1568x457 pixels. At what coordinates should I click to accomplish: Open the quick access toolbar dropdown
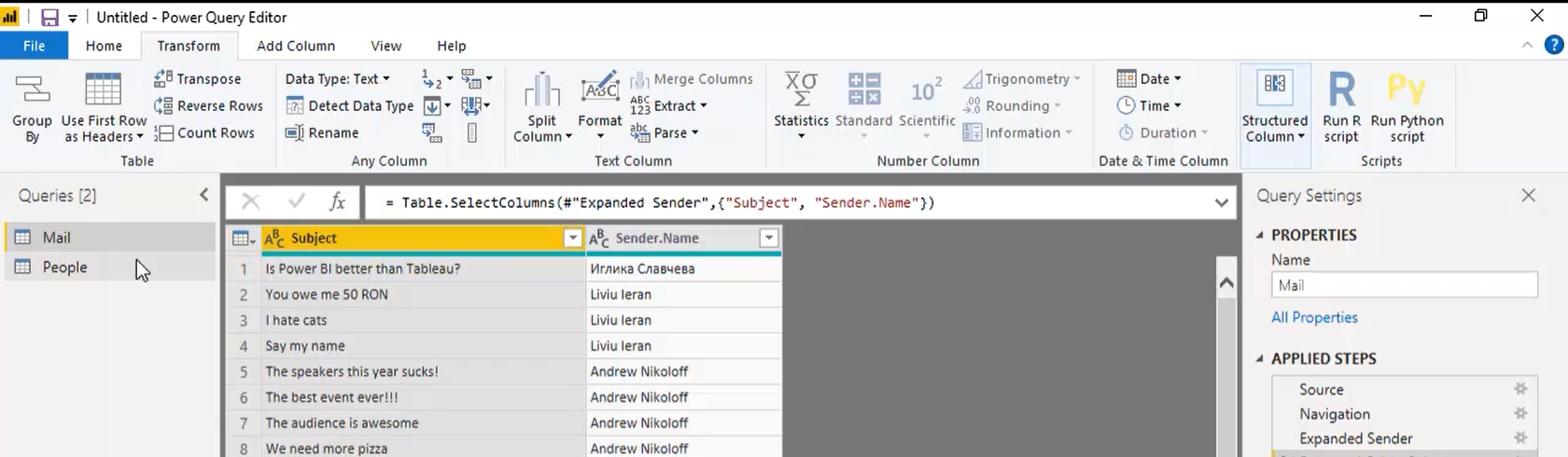[x=73, y=19]
